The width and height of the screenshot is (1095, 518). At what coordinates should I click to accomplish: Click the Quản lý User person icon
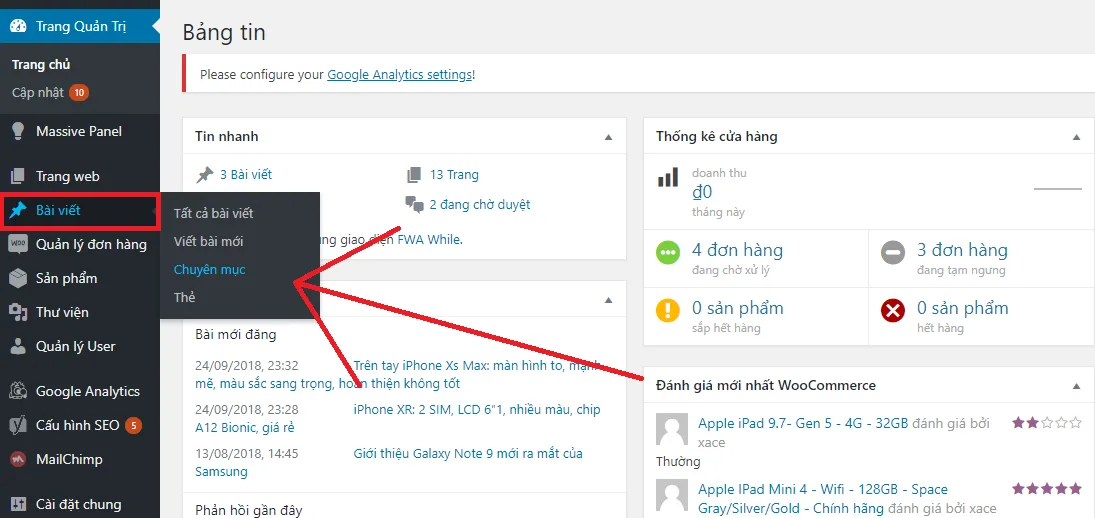18,346
